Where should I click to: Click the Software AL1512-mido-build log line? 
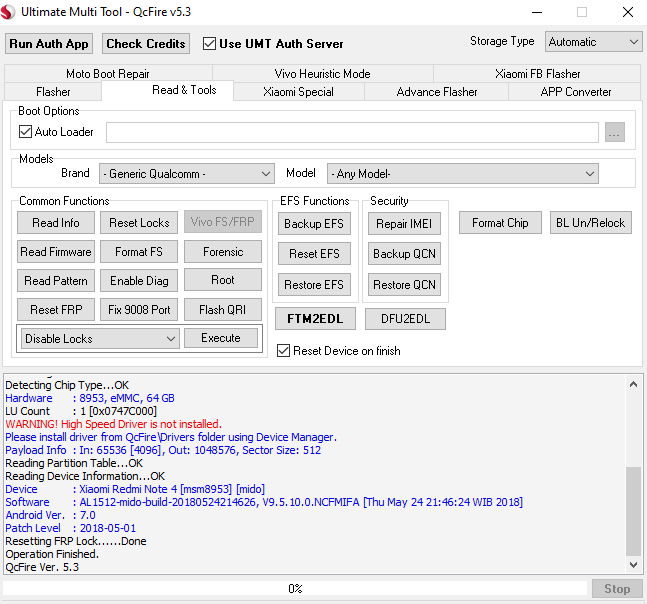pos(264,502)
